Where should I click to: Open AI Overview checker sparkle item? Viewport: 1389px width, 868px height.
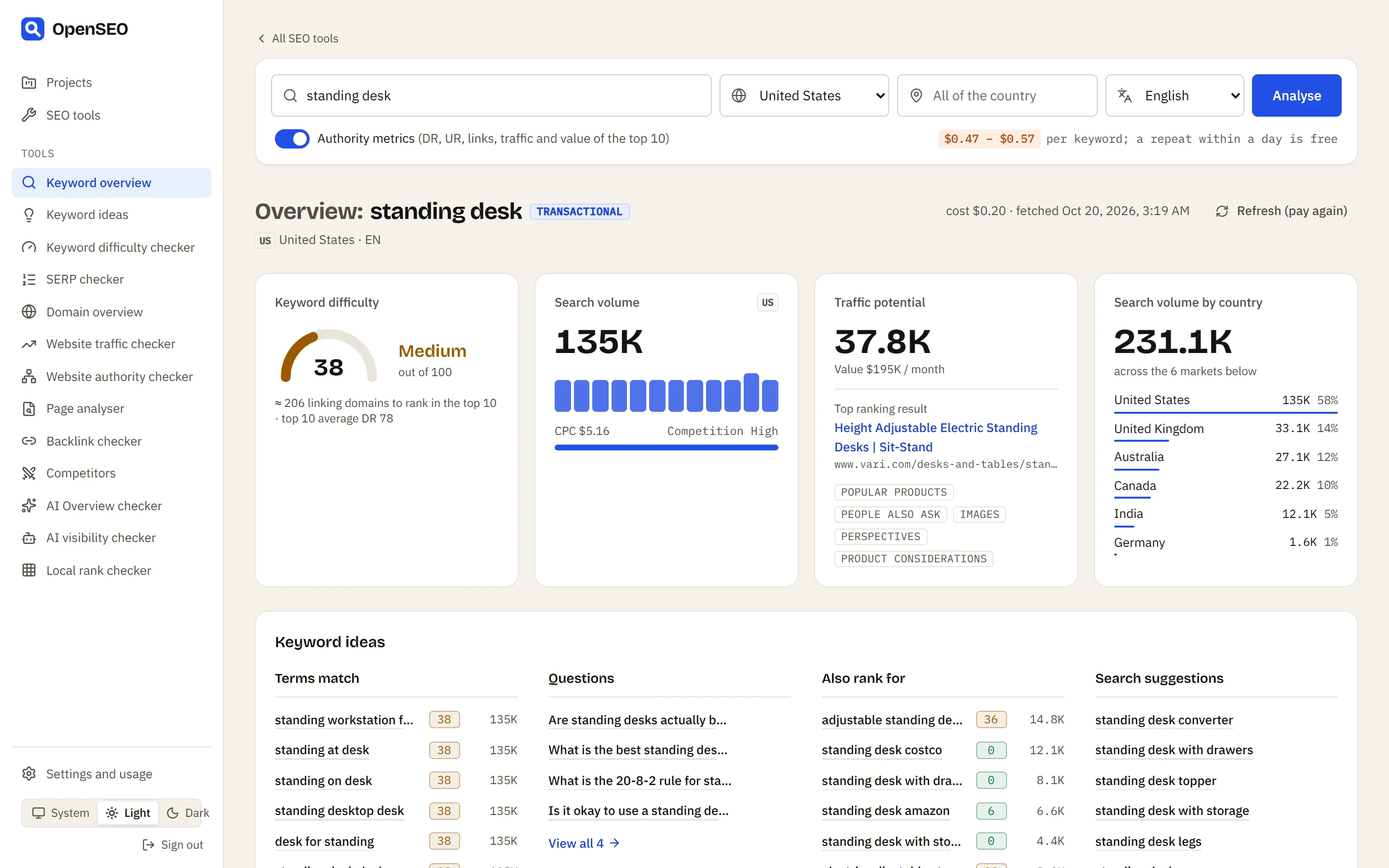click(x=111, y=506)
